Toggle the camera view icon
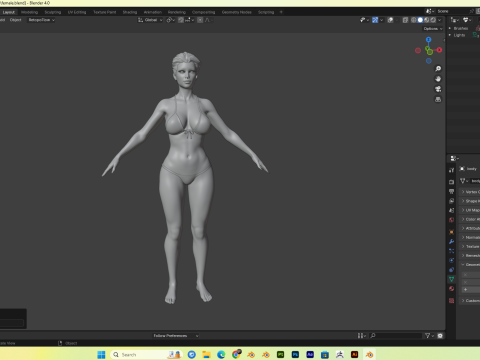 coord(438,89)
